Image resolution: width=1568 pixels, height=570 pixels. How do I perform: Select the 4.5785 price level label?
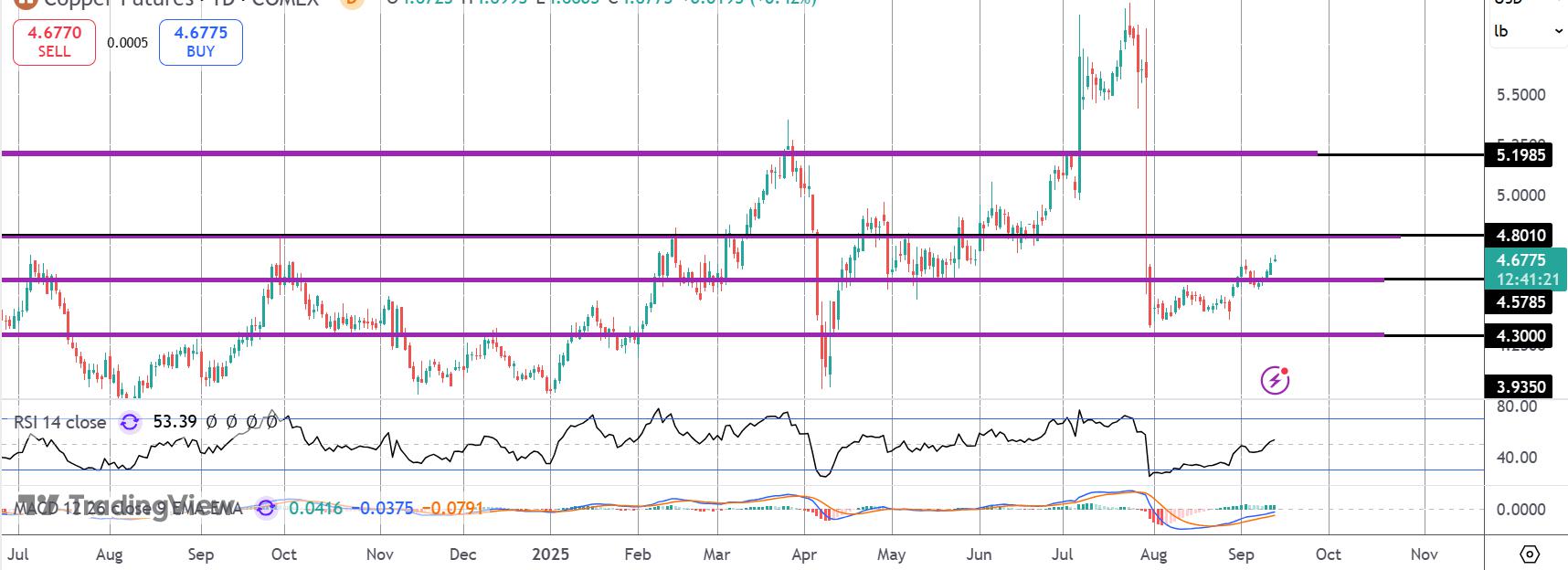tap(1521, 302)
